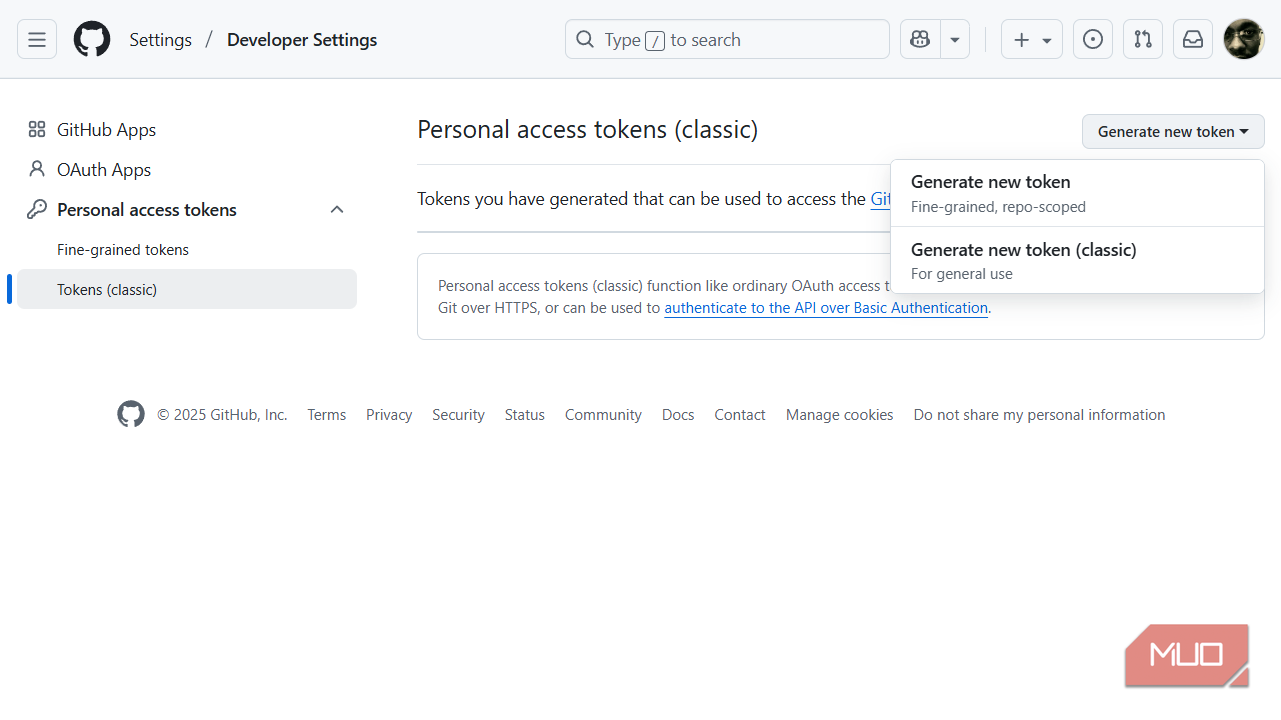The height and width of the screenshot is (720, 1281).
Task: Open the hamburger navigation menu
Action: pyautogui.click(x=37, y=40)
